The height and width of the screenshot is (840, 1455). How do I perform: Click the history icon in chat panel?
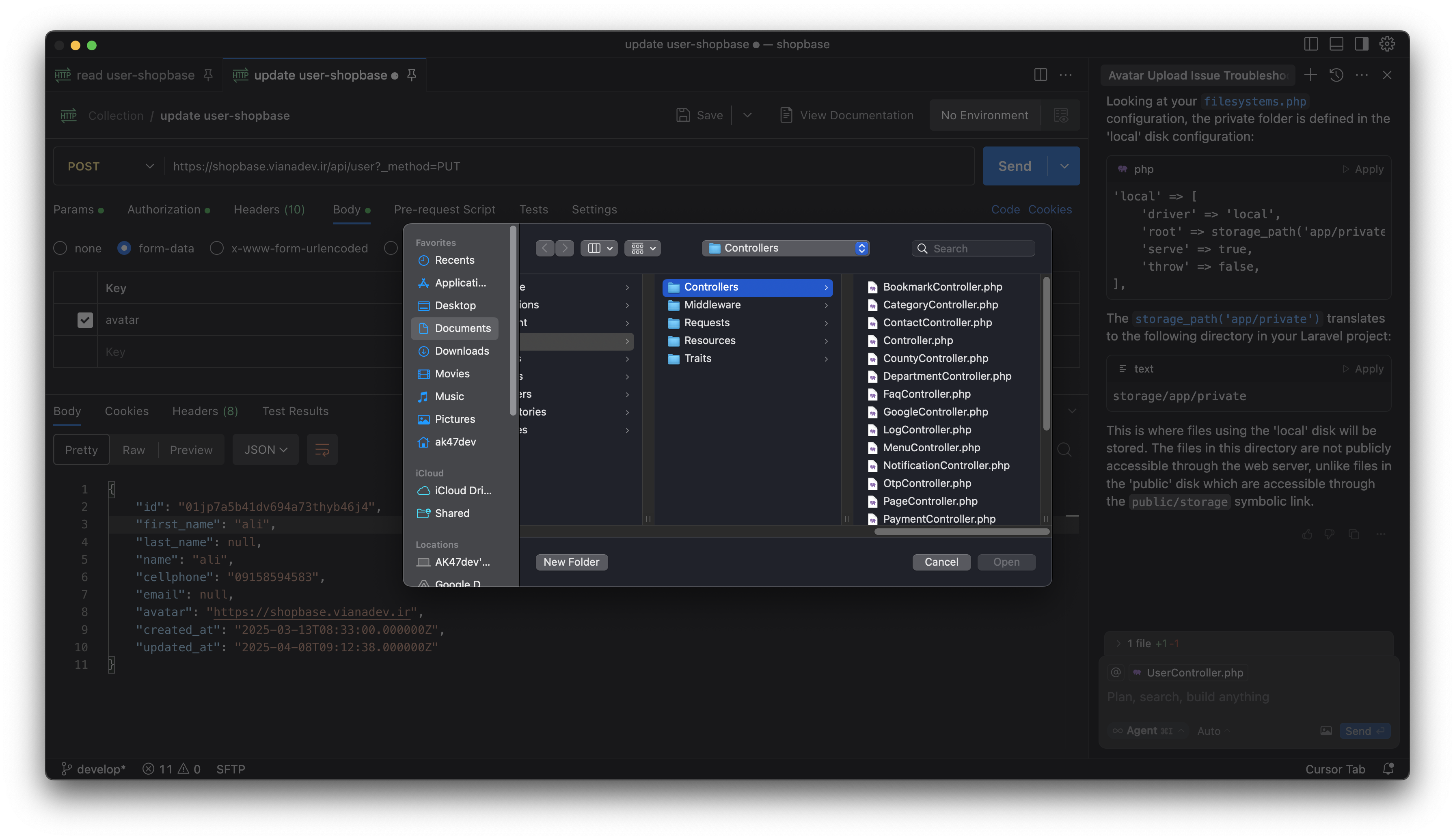[x=1336, y=75]
